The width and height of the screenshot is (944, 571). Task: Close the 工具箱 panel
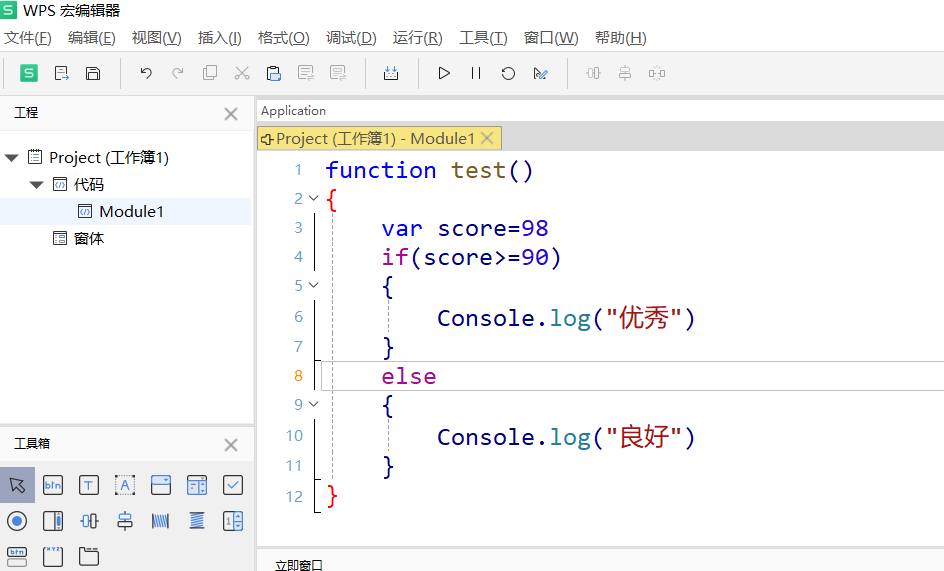(x=231, y=445)
